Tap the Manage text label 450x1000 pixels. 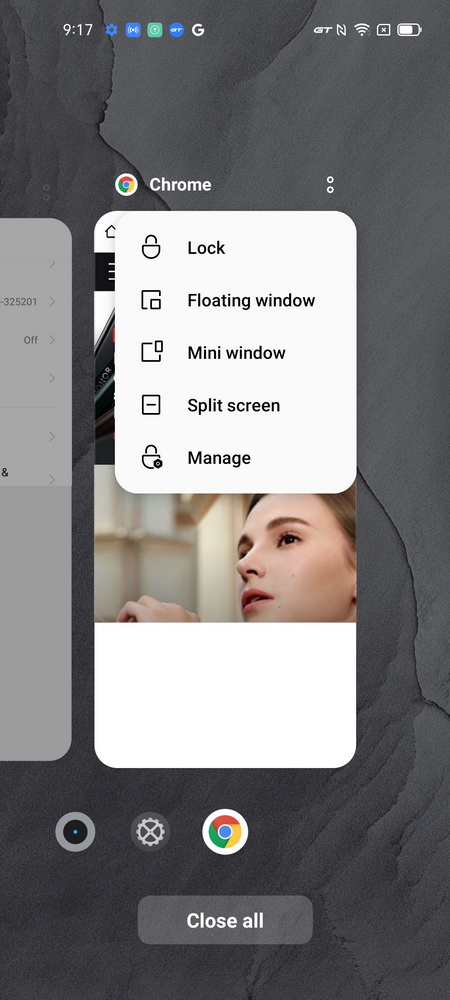click(x=219, y=458)
